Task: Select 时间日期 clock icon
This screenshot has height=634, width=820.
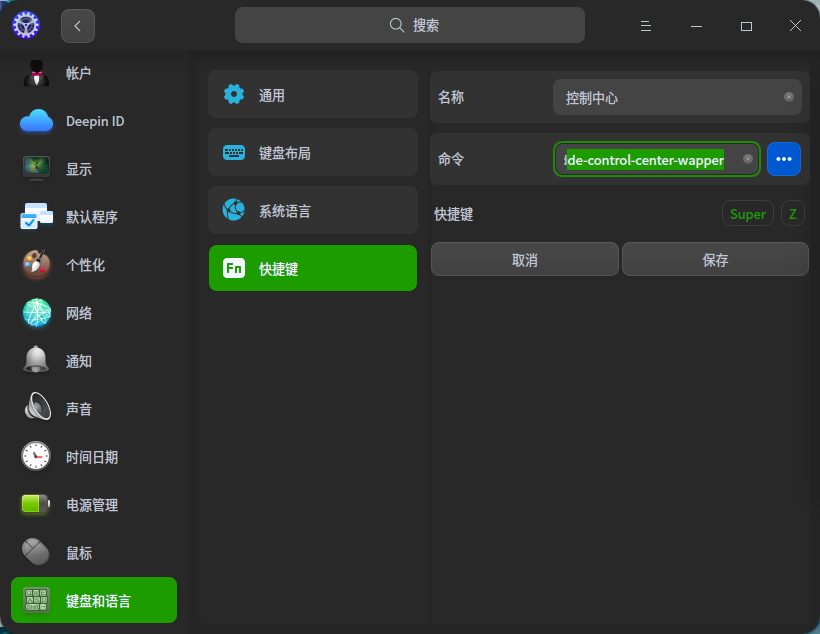Action: 36,456
